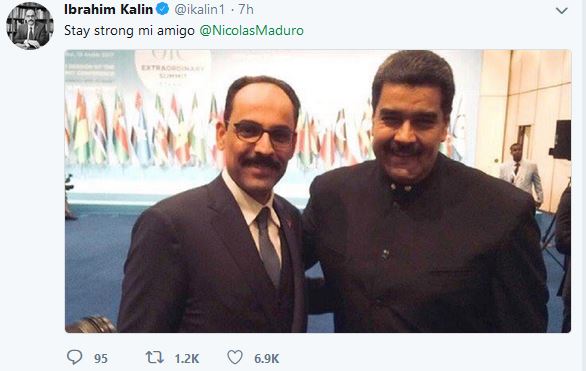The height and width of the screenshot is (371, 586).
Task: Open the 7h timestamp permalink
Action: point(246,10)
